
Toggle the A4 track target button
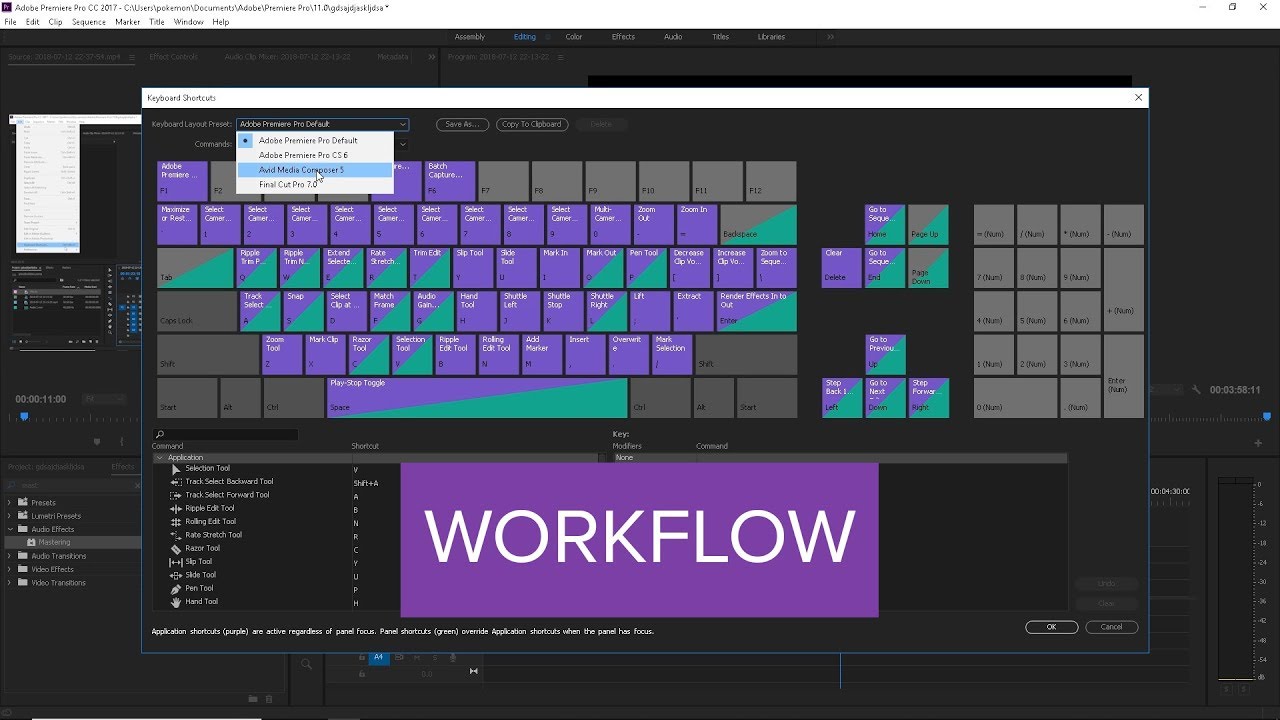tap(378, 657)
